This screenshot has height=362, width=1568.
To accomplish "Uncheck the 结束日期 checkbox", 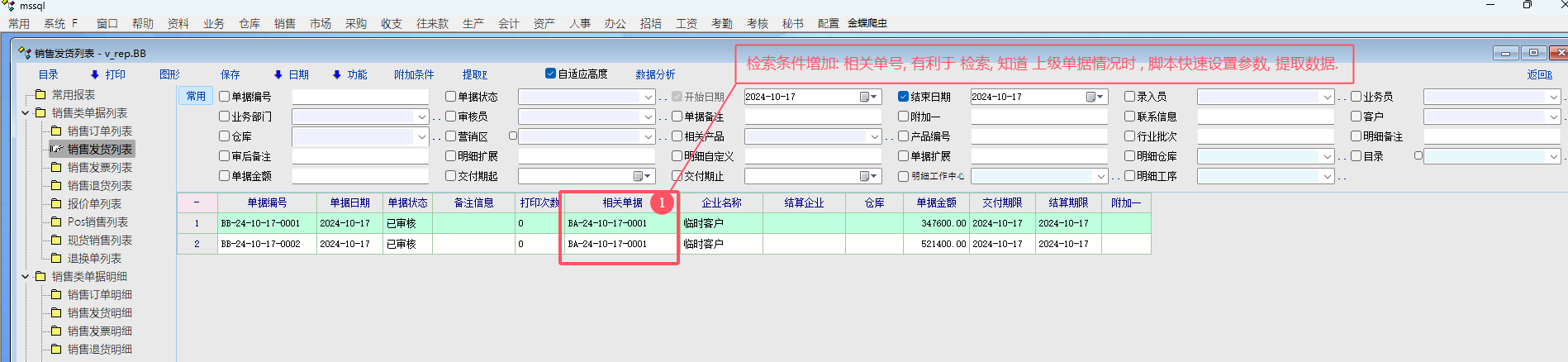I will (x=903, y=97).
